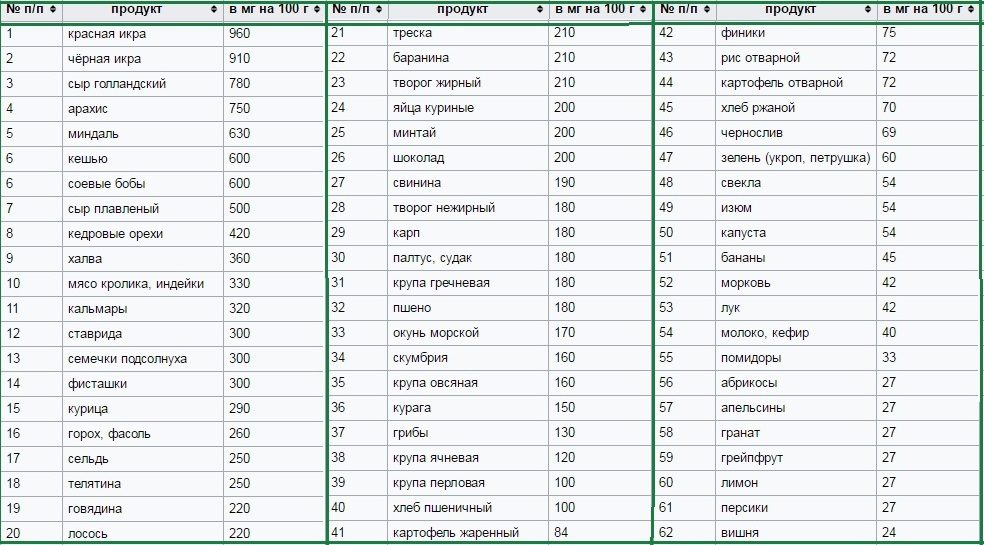Viewport: 984px width, 545px height.
Task: Click the кешью product cell
Action: tap(143, 158)
